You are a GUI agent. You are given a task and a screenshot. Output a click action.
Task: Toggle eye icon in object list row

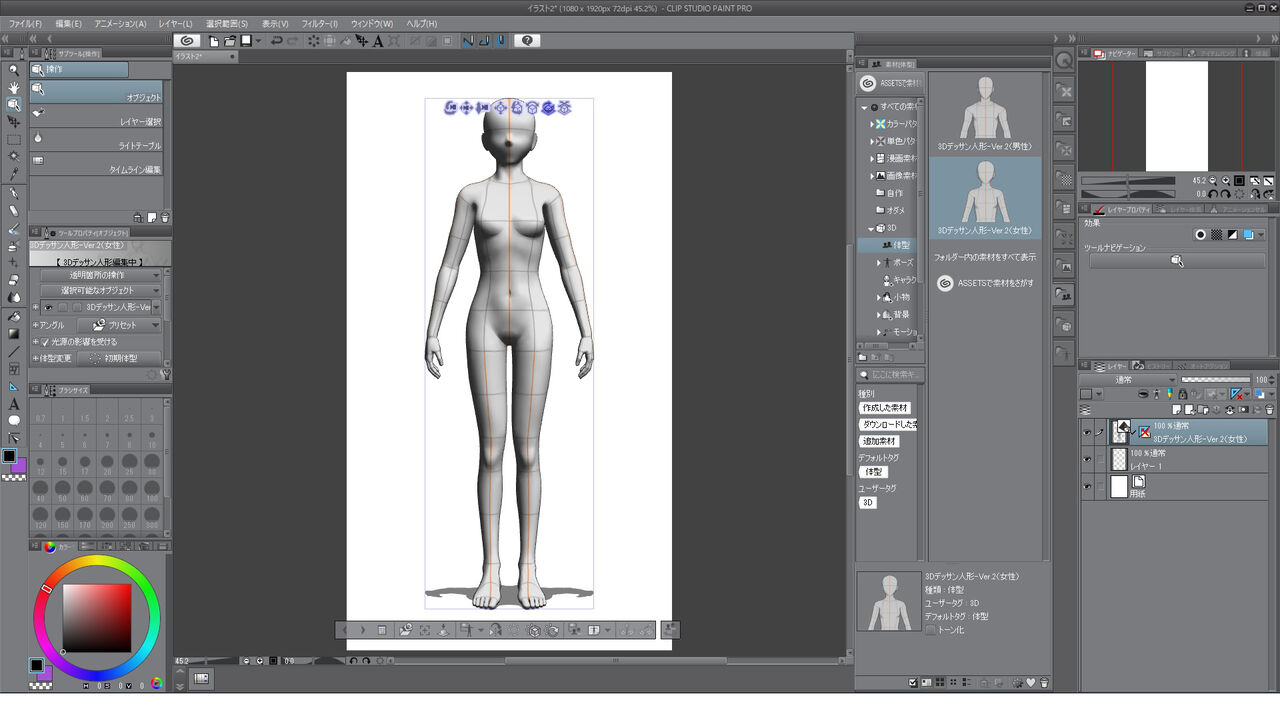coord(47,308)
